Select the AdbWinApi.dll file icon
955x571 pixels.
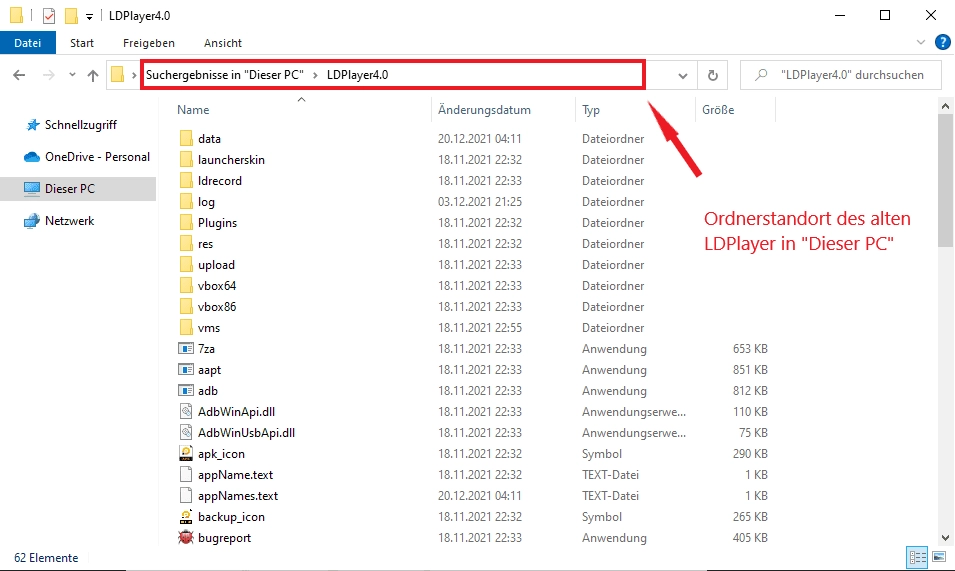click(x=186, y=412)
